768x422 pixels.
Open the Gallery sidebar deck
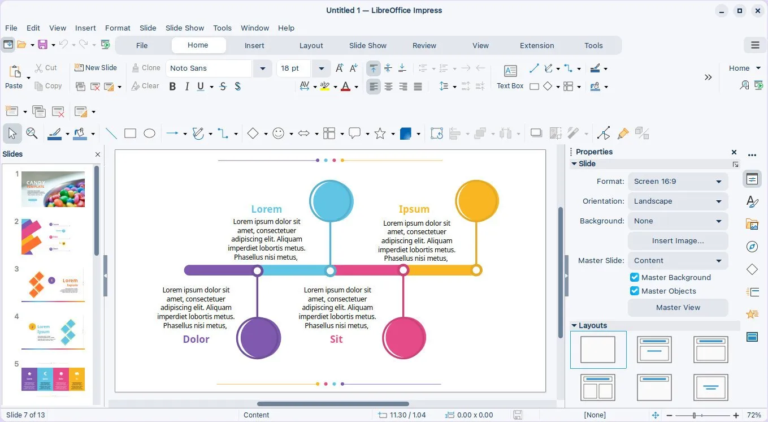point(752,224)
